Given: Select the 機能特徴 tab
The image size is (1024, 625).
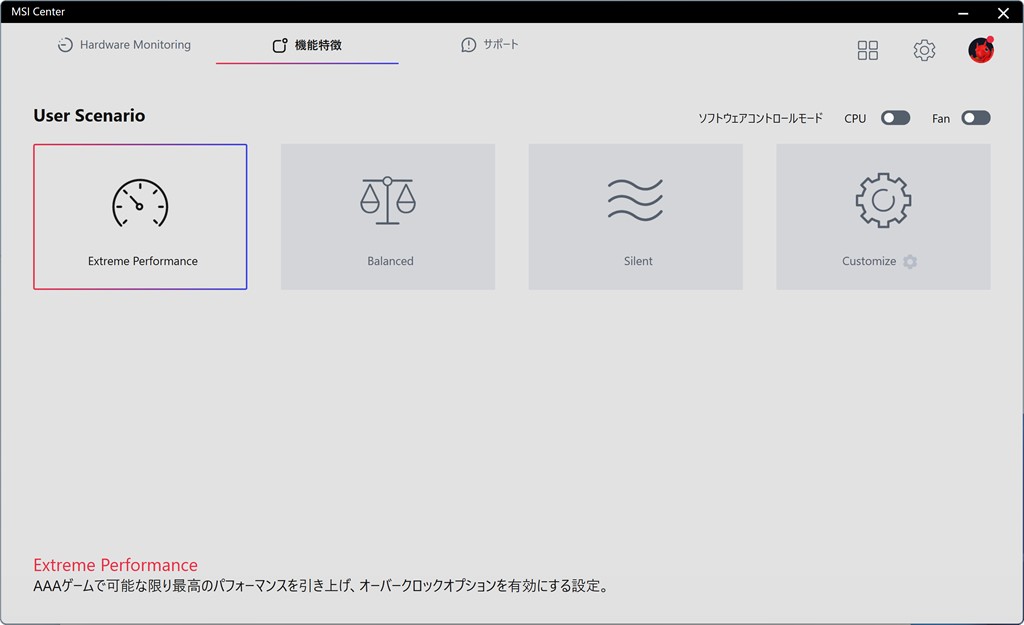Looking at the screenshot, I should [x=307, y=46].
